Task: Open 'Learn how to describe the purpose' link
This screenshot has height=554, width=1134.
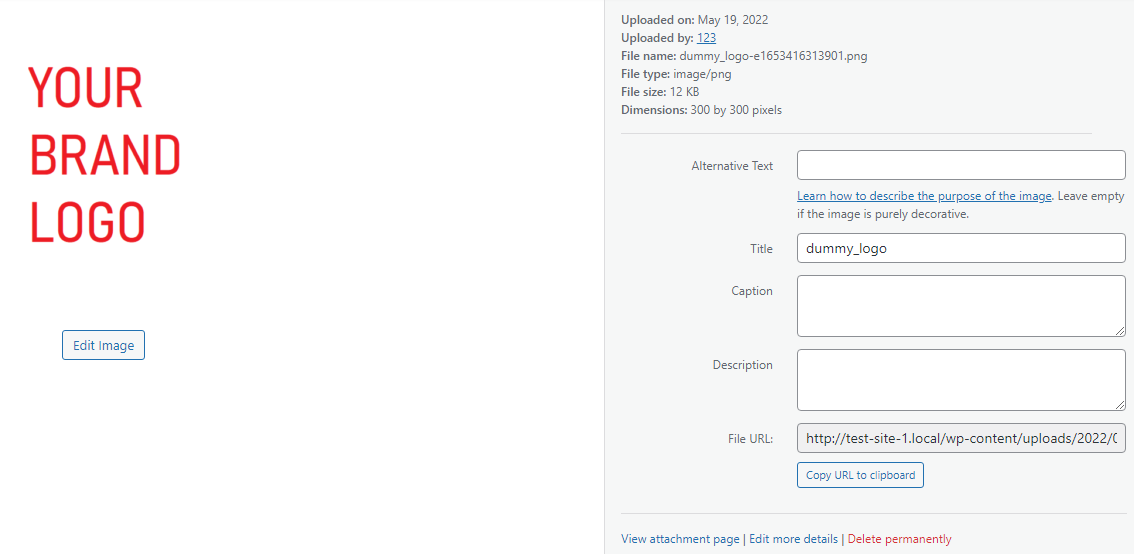Action: tap(924, 196)
